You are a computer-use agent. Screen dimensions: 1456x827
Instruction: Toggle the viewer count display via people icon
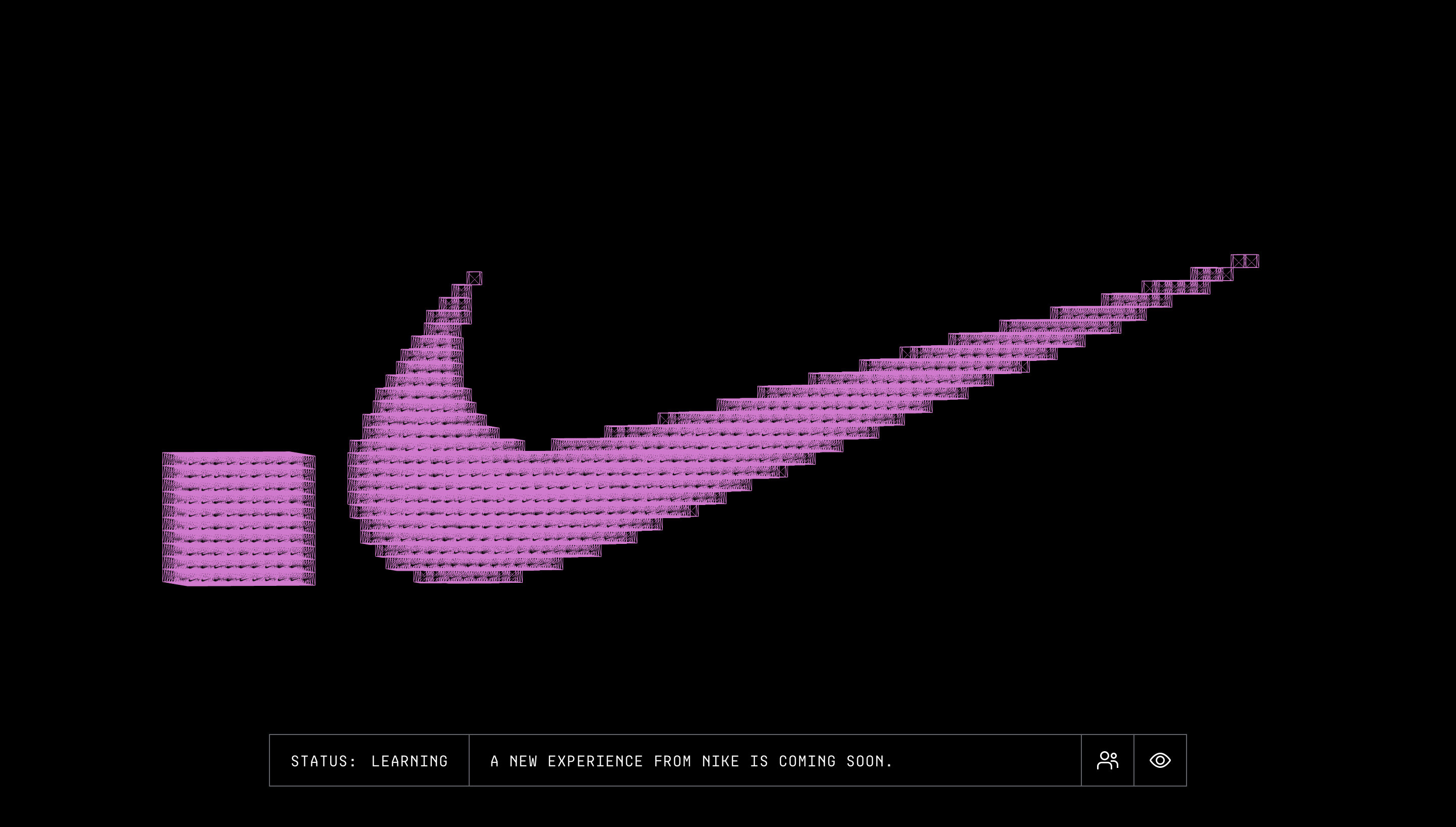coord(1108,760)
